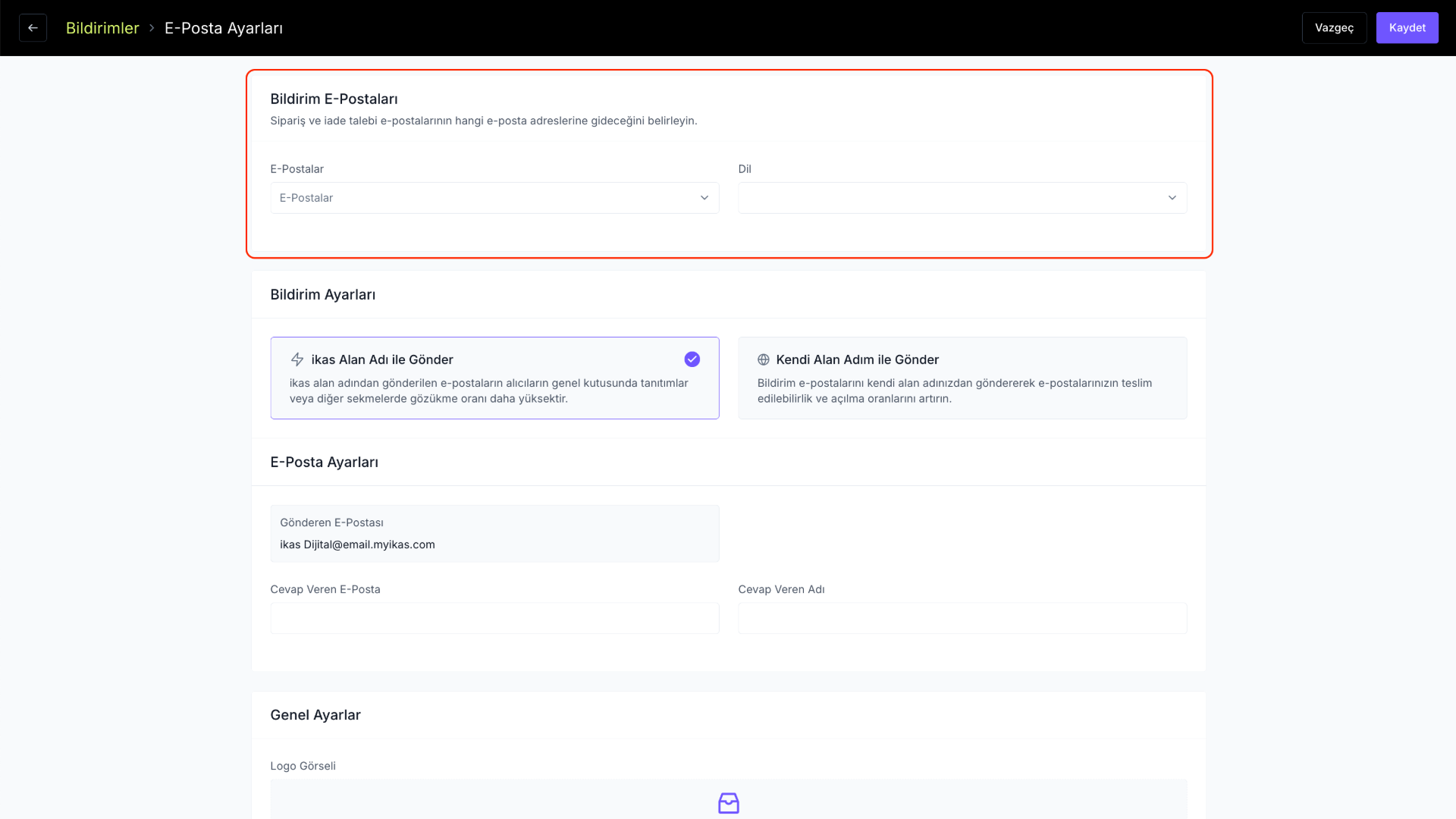Viewport: 1456px width, 819px height.
Task: Click the Logo Görseli label
Action: tap(303, 766)
